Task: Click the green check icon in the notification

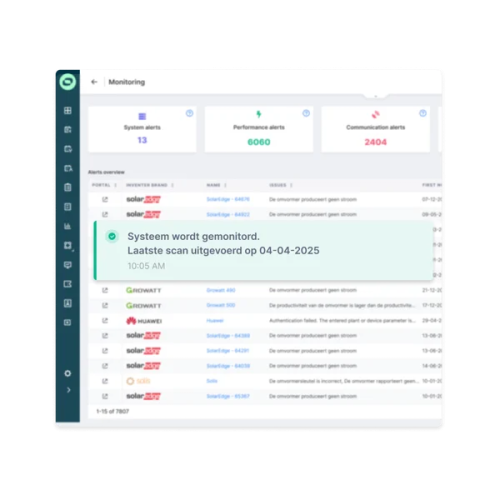Action: click(x=112, y=236)
